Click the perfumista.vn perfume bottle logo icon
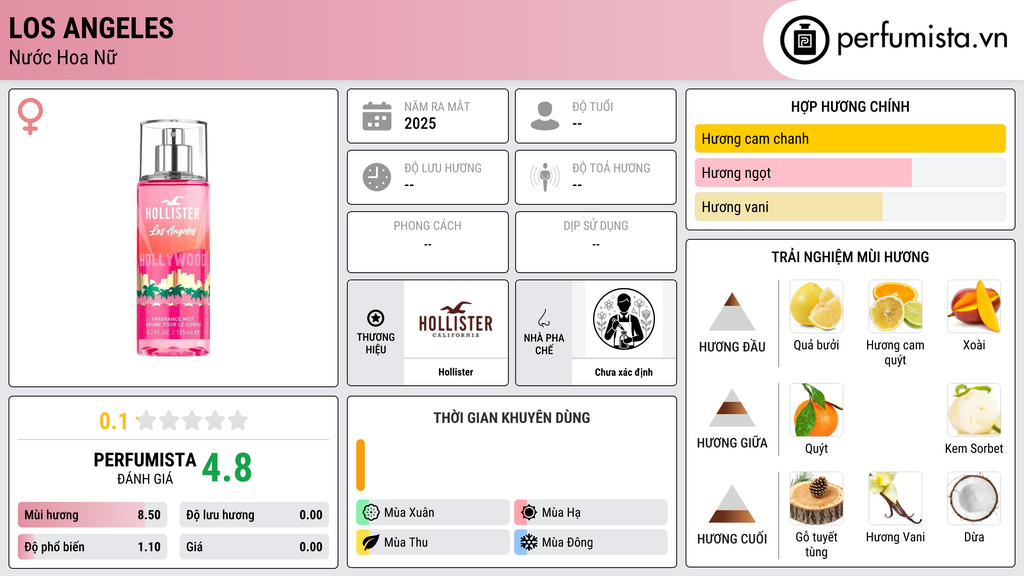Screen dimensions: 1024x576 pos(804,40)
